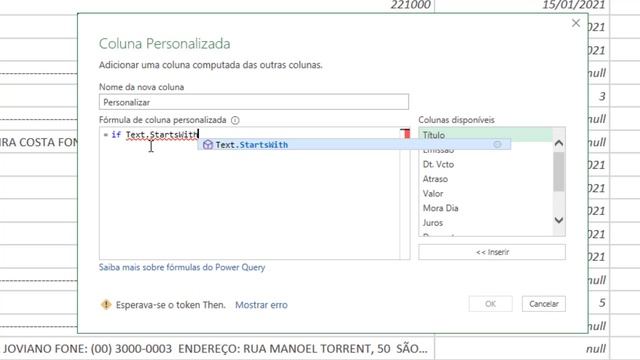Click the info icon beside Fórmula de coluna personalizada
640x360 pixels.
point(235,120)
